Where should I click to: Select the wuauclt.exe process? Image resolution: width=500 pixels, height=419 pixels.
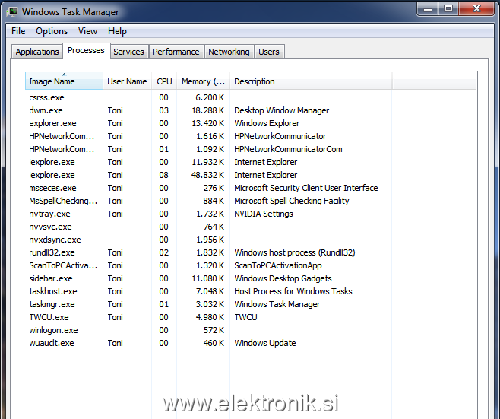[250, 343]
